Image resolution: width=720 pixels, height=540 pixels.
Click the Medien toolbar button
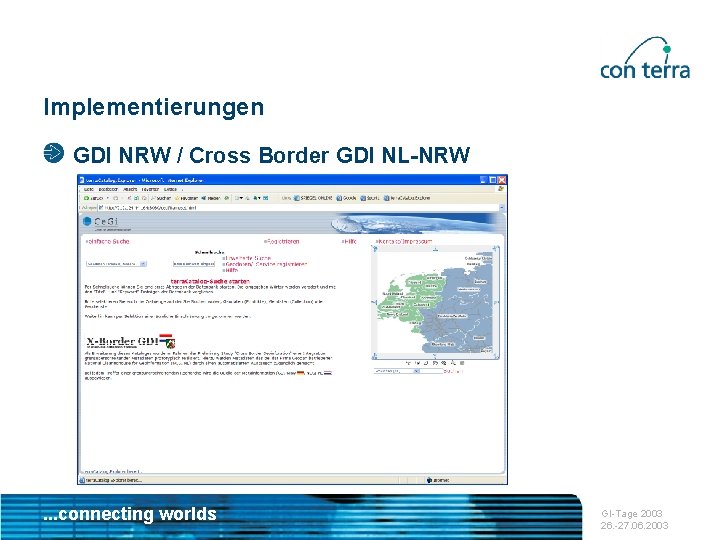tap(211, 198)
